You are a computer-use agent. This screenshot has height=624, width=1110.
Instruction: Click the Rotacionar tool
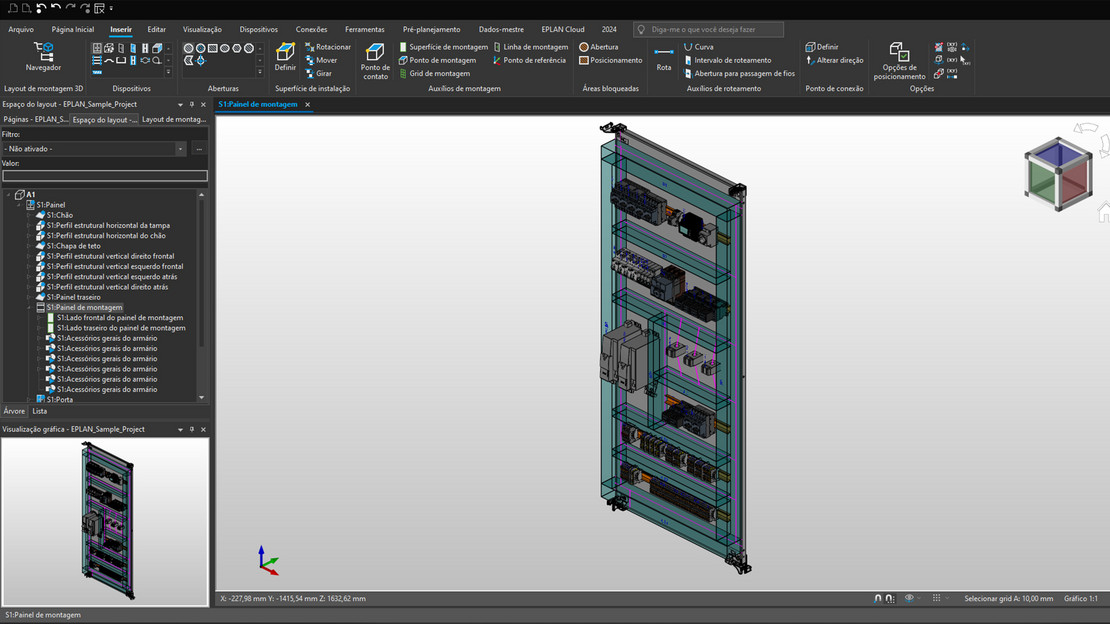point(328,47)
